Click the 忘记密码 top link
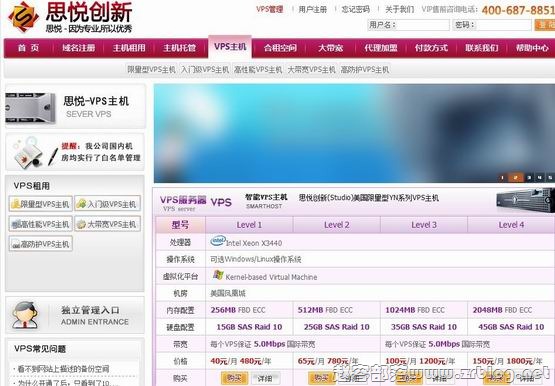 click(355, 10)
